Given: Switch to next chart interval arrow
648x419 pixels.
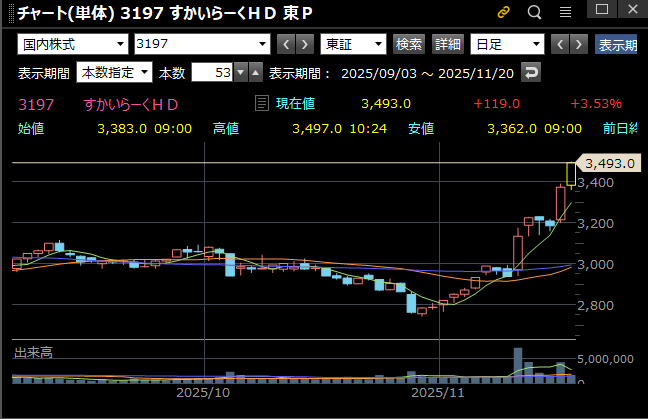Looking at the screenshot, I should tap(579, 45).
